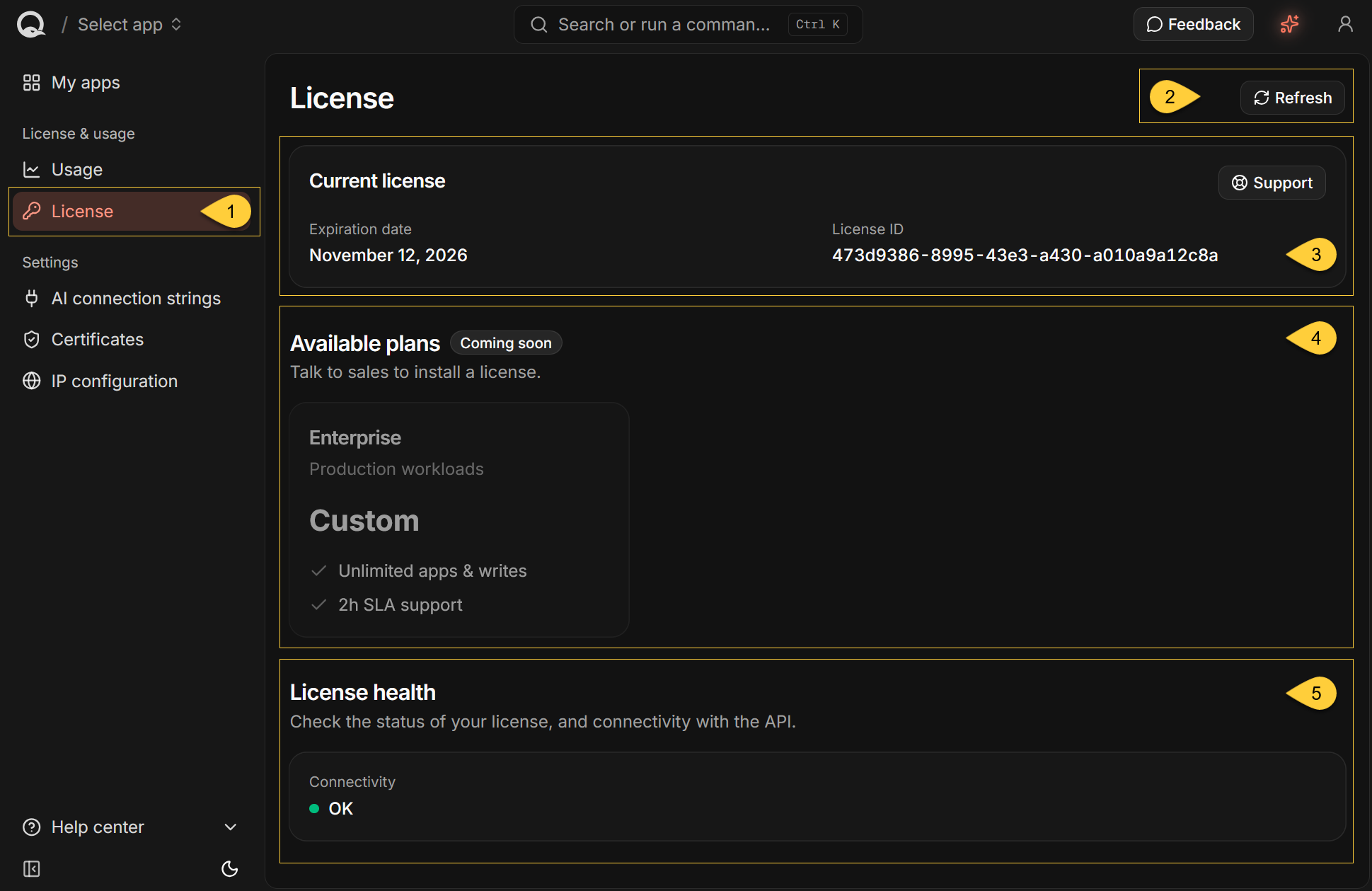The height and width of the screenshot is (891, 1372).
Task: Toggle dark mode moon icon
Action: pyautogui.click(x=230, y=869)
